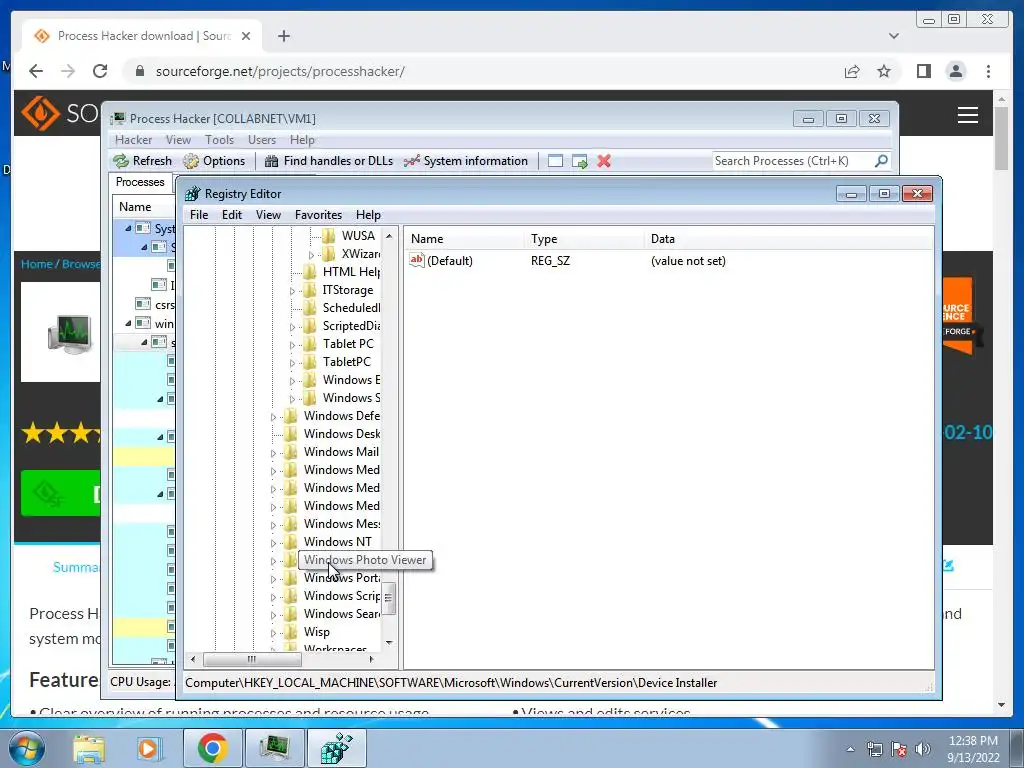Open Options in Process Hacker toolbar
Image resolution: width=1024 pixels, height=768 pixels.
coord(214,161)
